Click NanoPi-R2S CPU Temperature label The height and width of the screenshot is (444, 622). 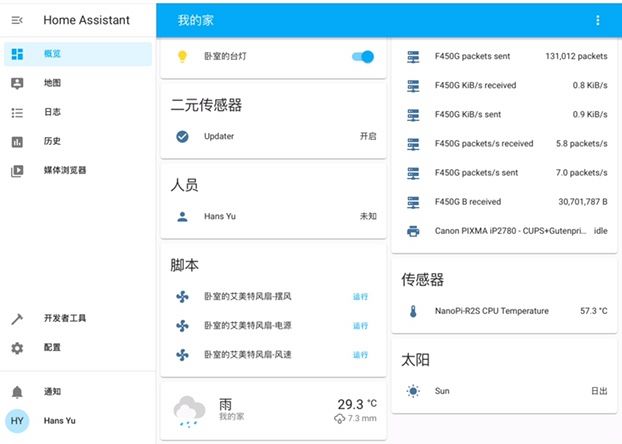[x=492, y=311]
